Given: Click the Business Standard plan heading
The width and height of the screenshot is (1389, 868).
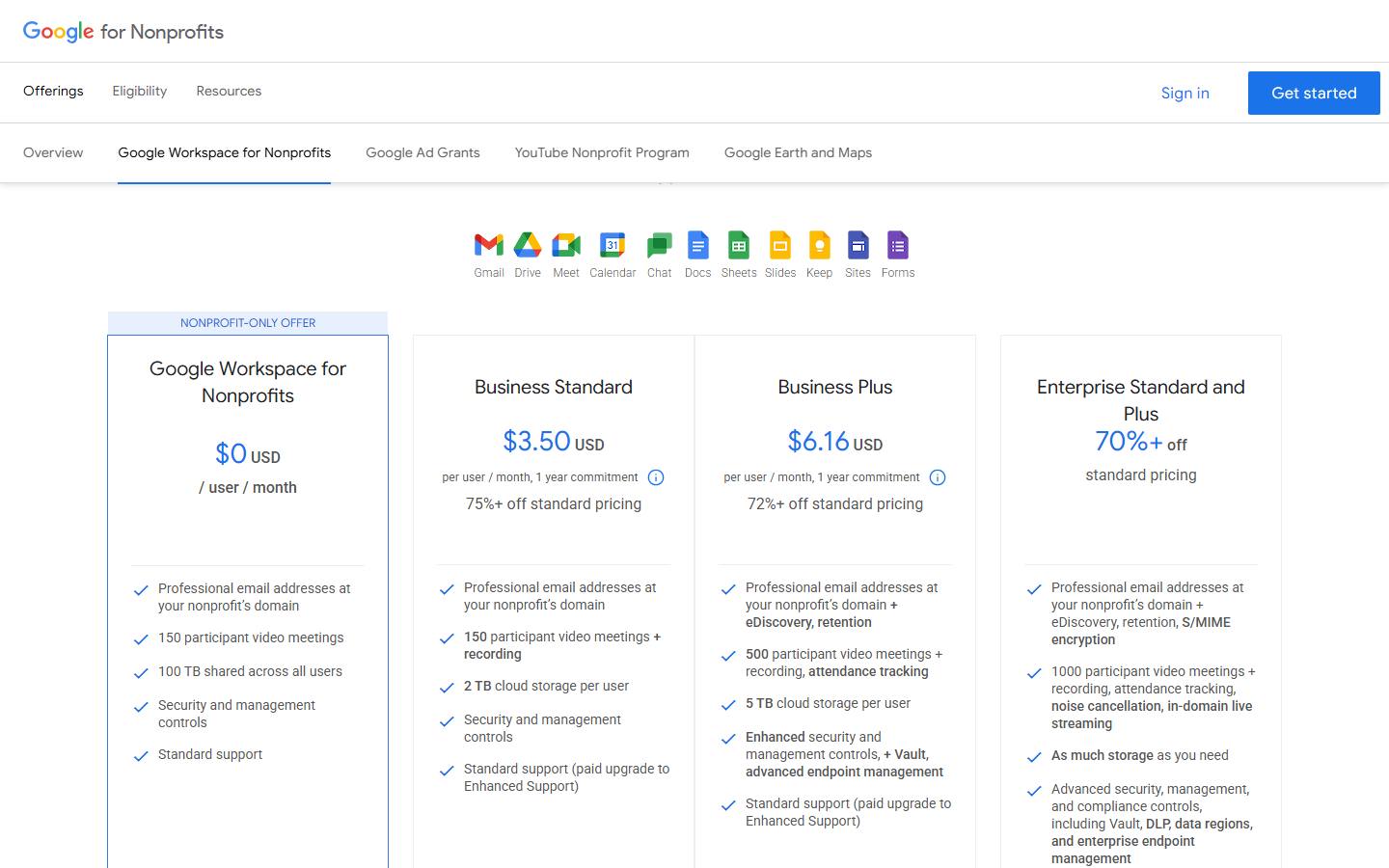Looking at the screenshot, I should [554, 388].
